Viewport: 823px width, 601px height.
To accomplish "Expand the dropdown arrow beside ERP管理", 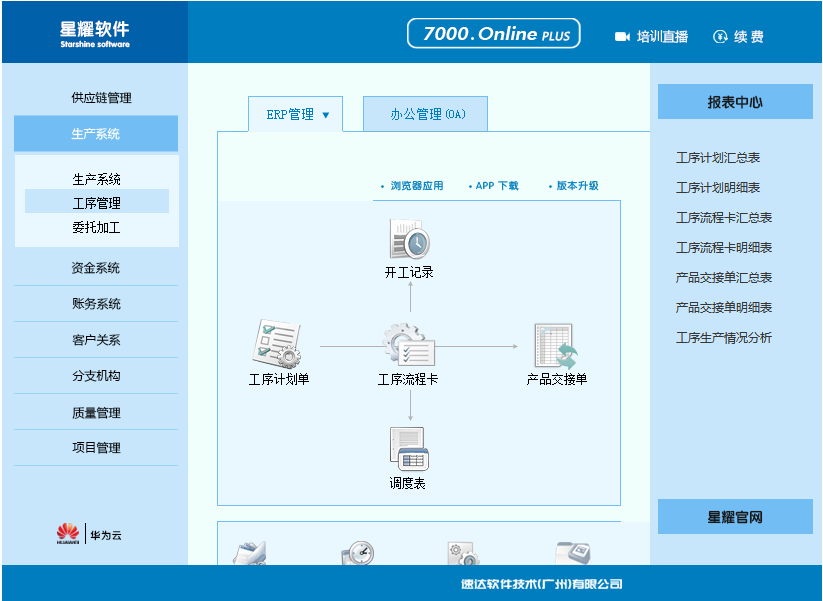I will pyautogui.click(x=325, y=115).
